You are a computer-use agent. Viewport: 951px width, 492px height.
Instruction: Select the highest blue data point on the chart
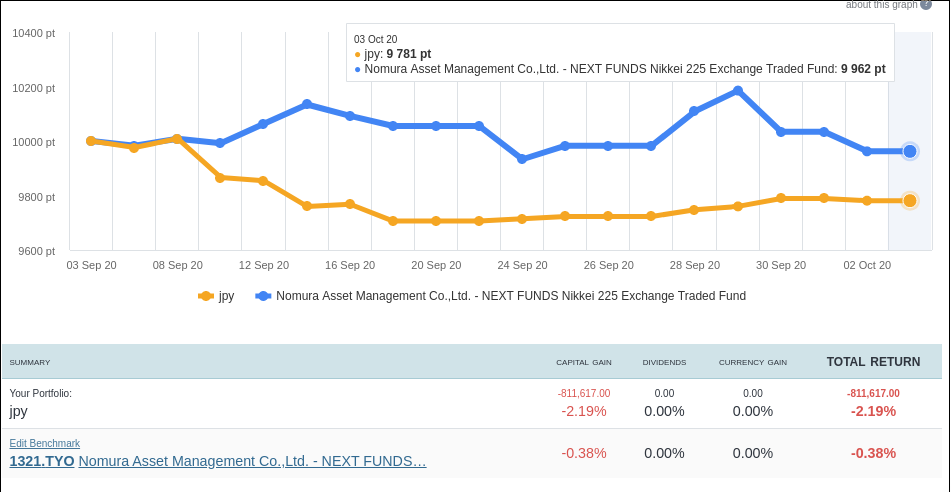click(x=738, y=91)
